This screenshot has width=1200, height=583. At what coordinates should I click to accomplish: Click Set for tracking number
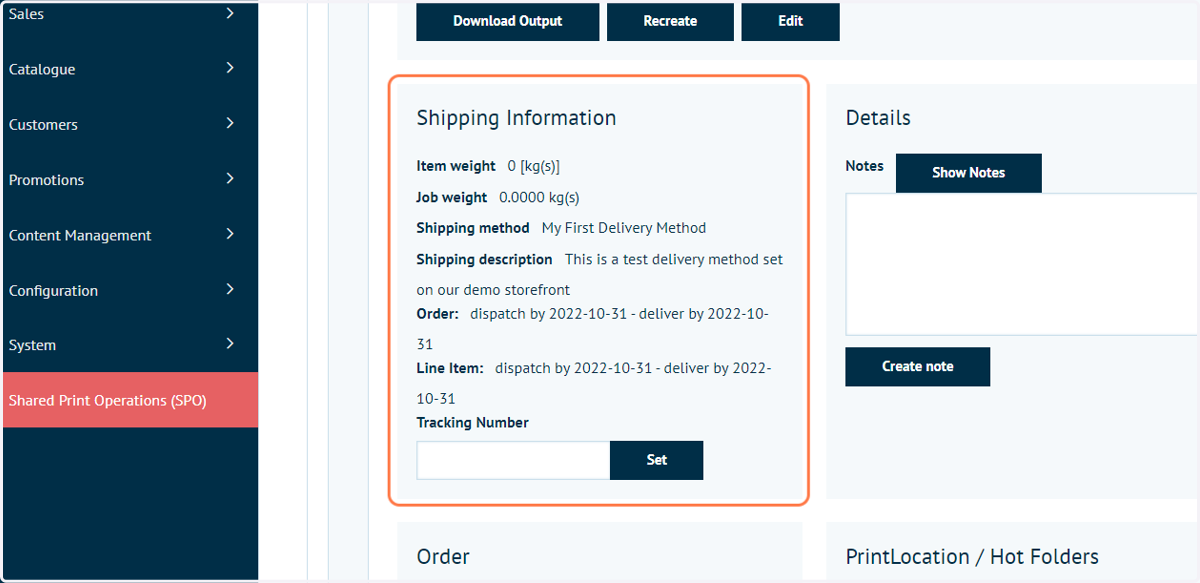[x=656, y=460]
